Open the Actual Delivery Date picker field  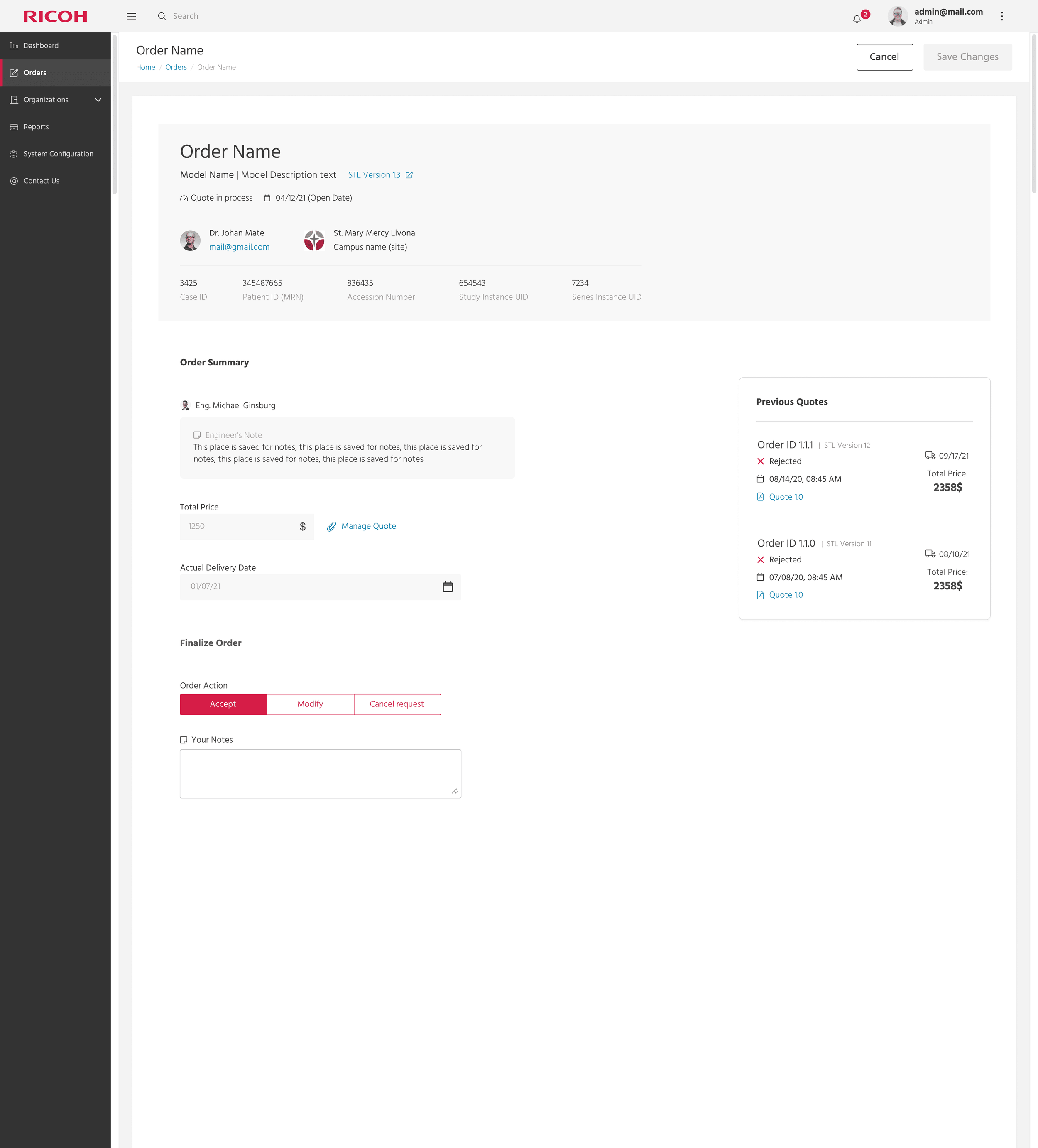[x=310, y=586]
